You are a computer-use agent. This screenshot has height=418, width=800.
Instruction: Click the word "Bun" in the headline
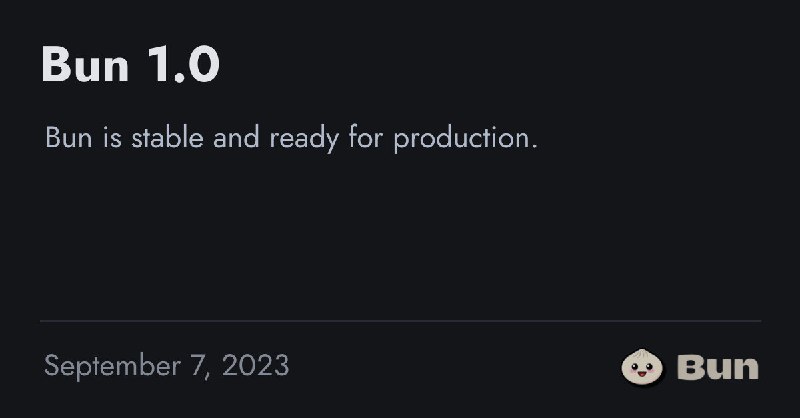click(85, 64)
